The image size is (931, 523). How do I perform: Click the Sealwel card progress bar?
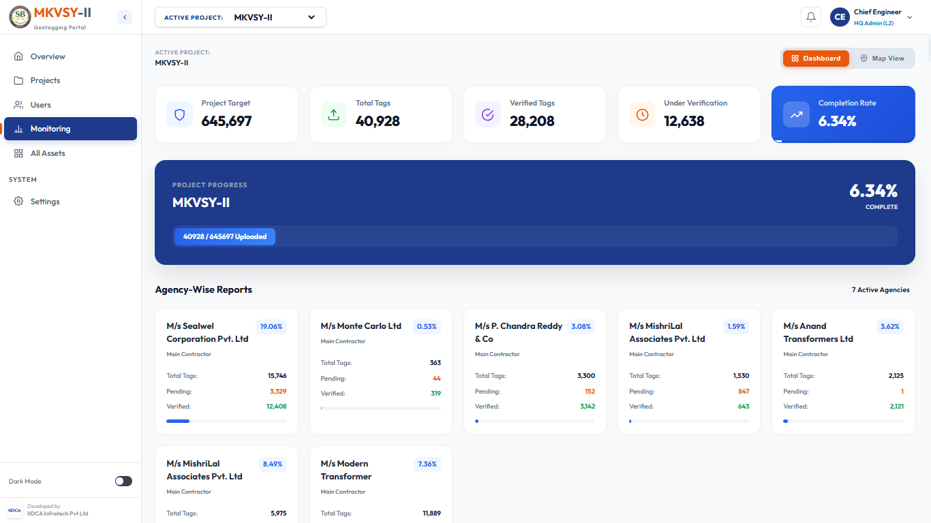[x=226, y=421]
